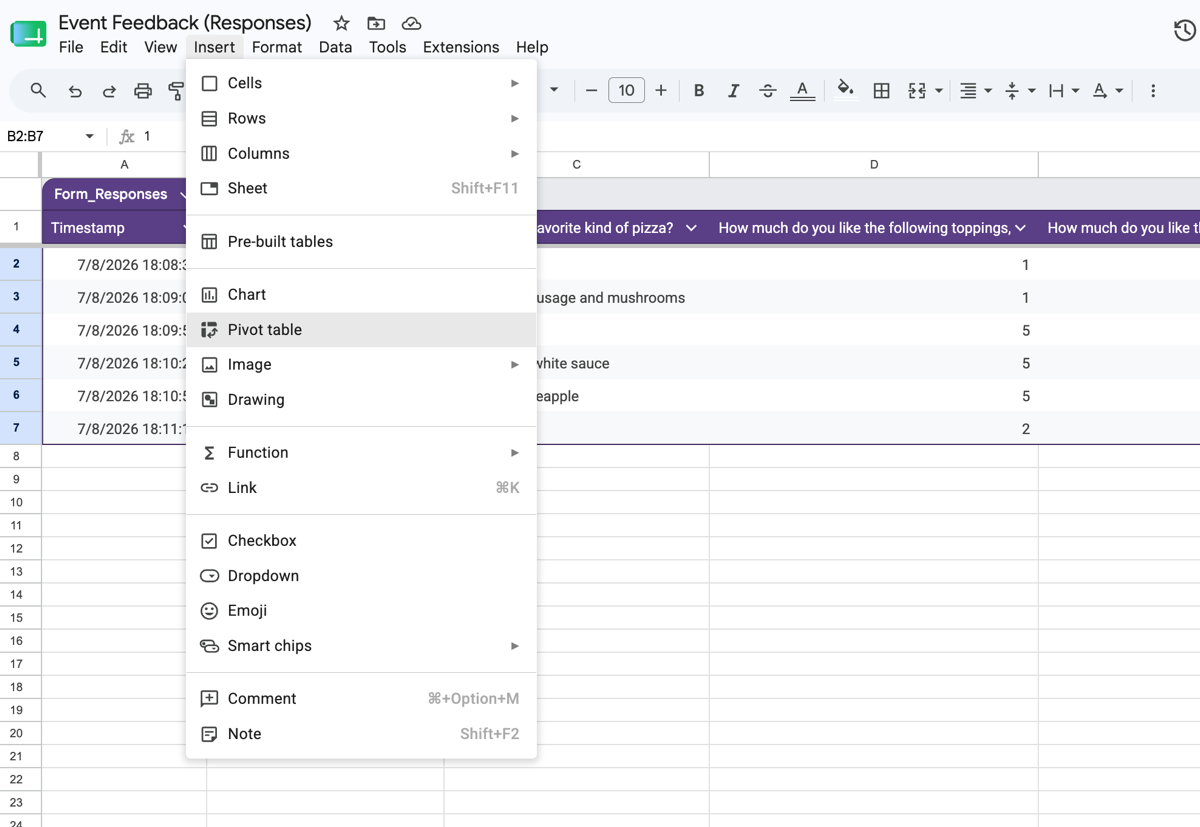Open the File menu

71,47
